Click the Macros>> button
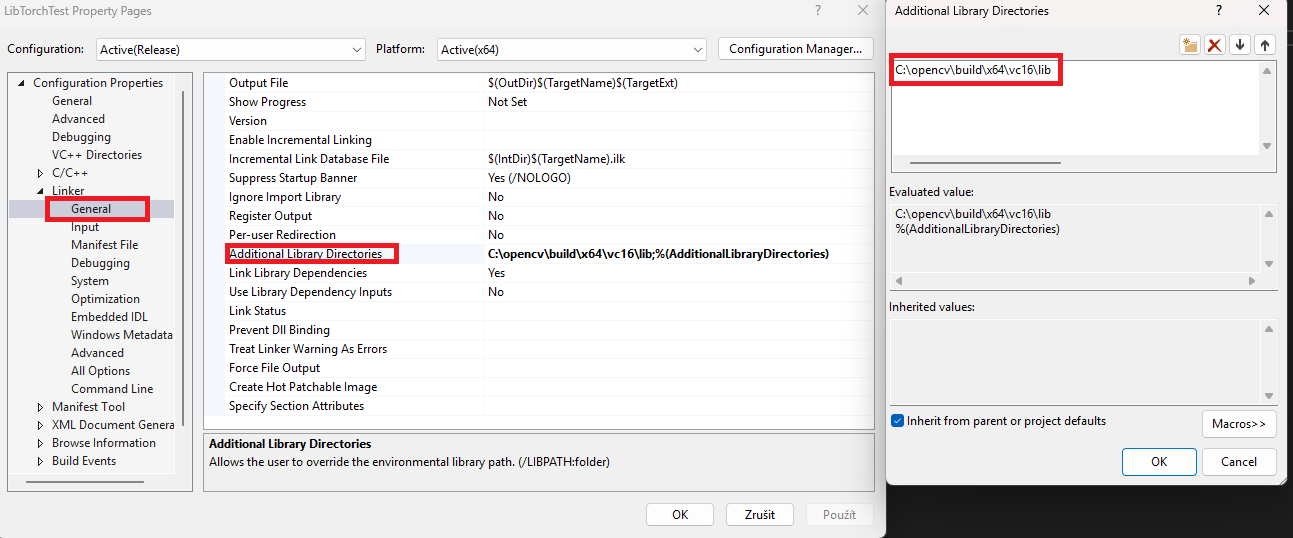Screen dimensions: 1293x538 pyautogui.click(x=1239, y=424)
